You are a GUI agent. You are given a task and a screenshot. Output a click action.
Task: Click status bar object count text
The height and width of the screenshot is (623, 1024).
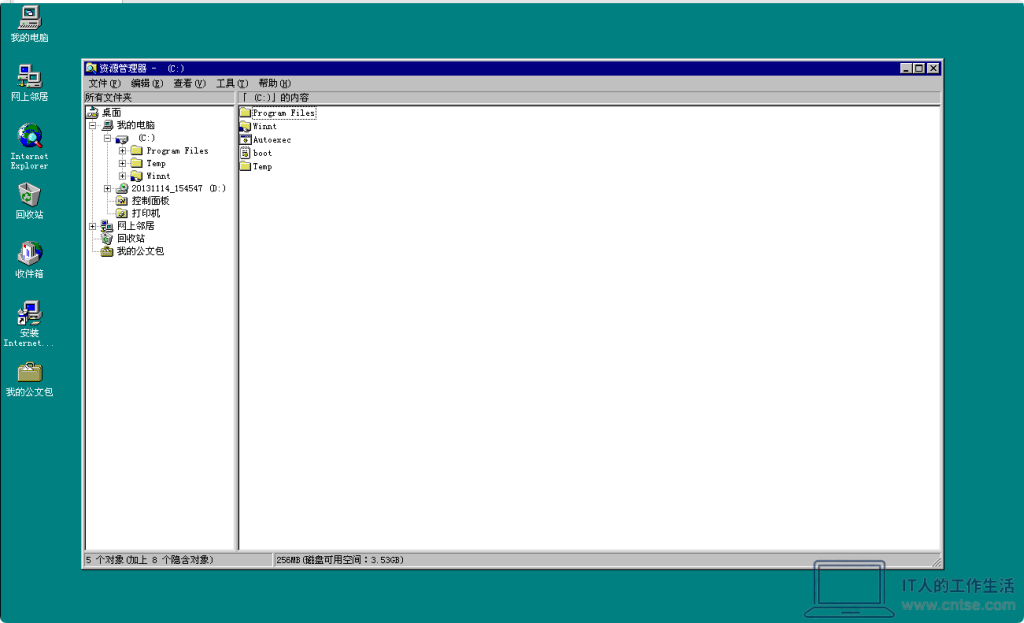[150, 560]
